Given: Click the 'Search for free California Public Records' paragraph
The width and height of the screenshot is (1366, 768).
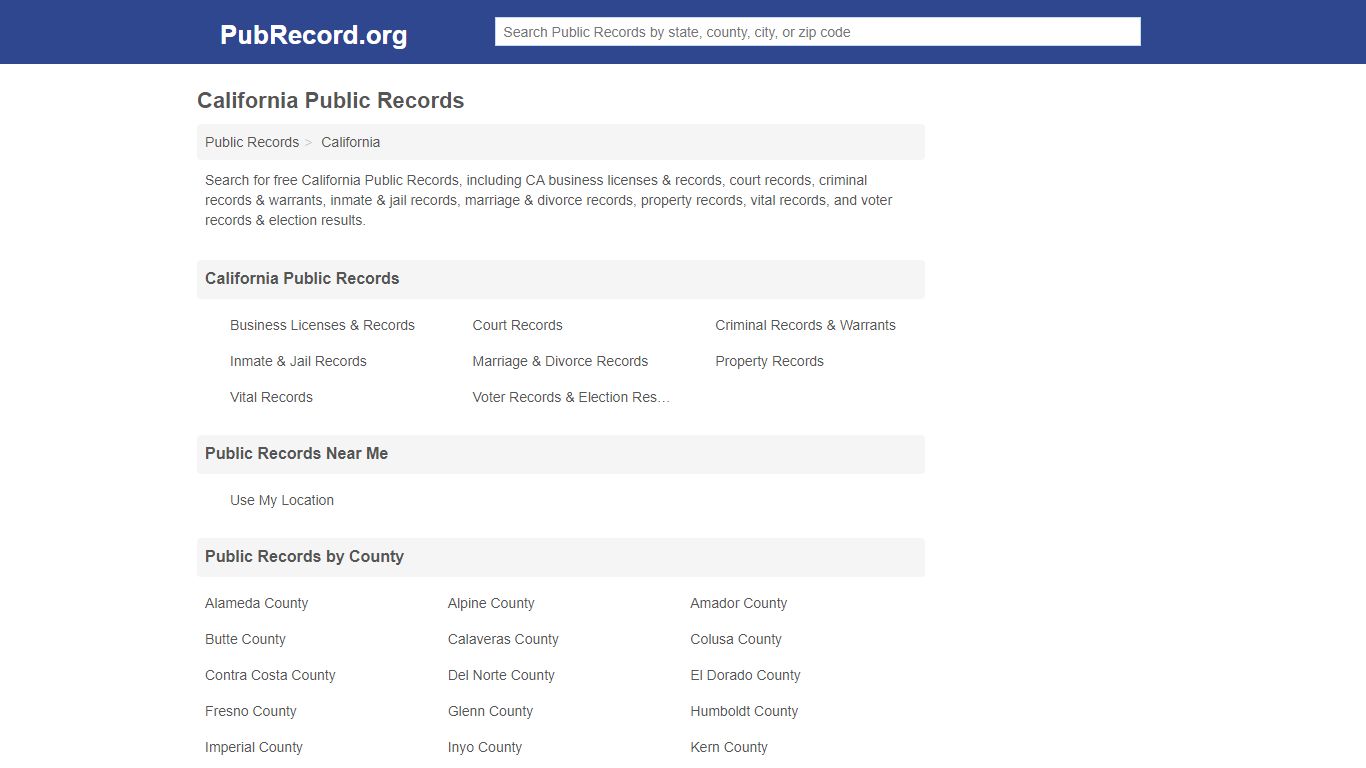Looking at the screenshot, I should (x=549, y=200).
